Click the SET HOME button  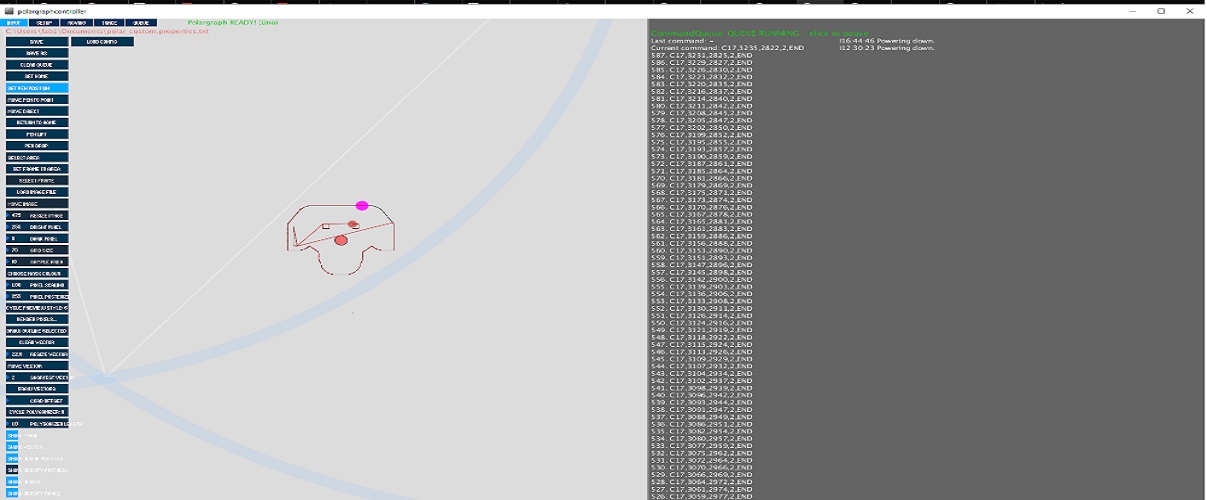pyautogui.click(x=37, y=76)
